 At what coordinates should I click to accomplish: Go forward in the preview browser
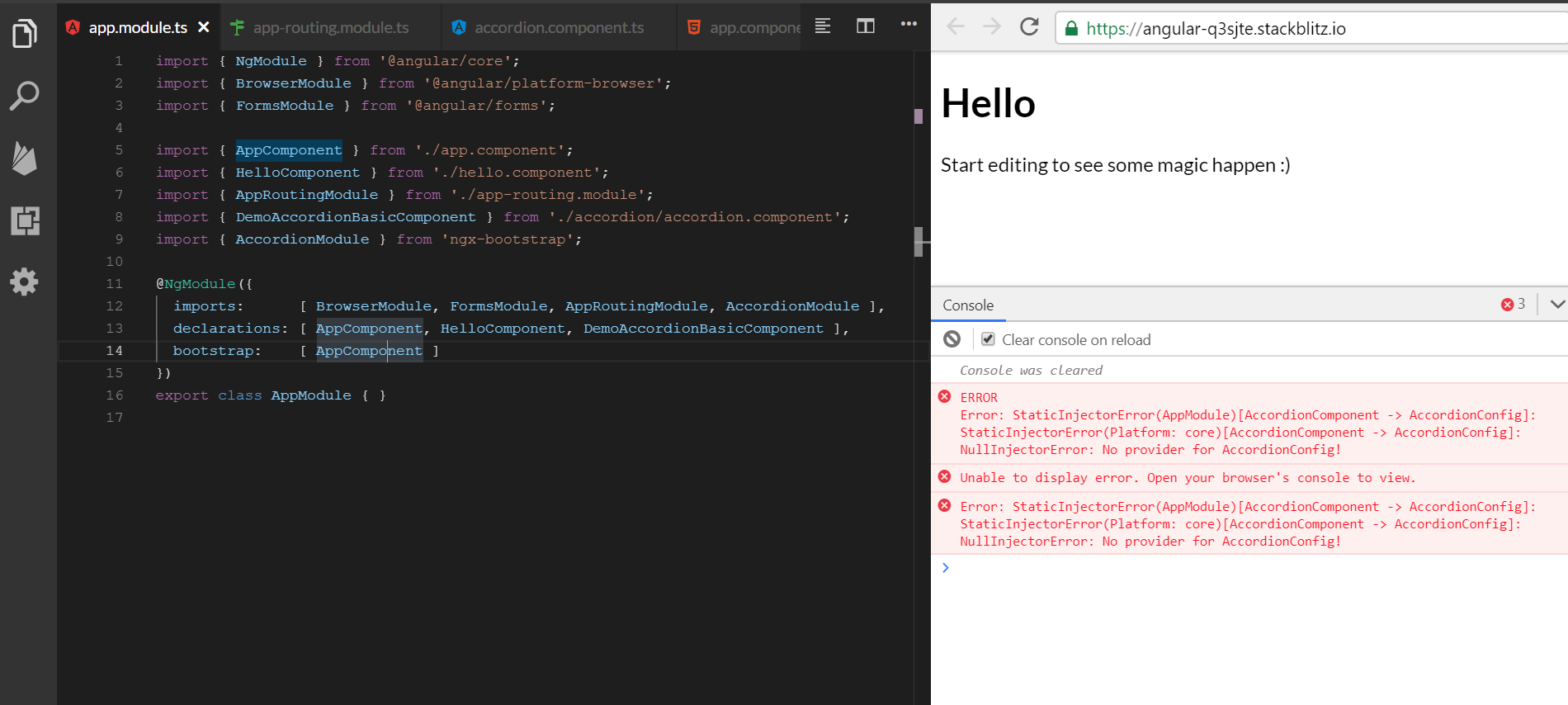pyautogui.click(x=992, y=27)
